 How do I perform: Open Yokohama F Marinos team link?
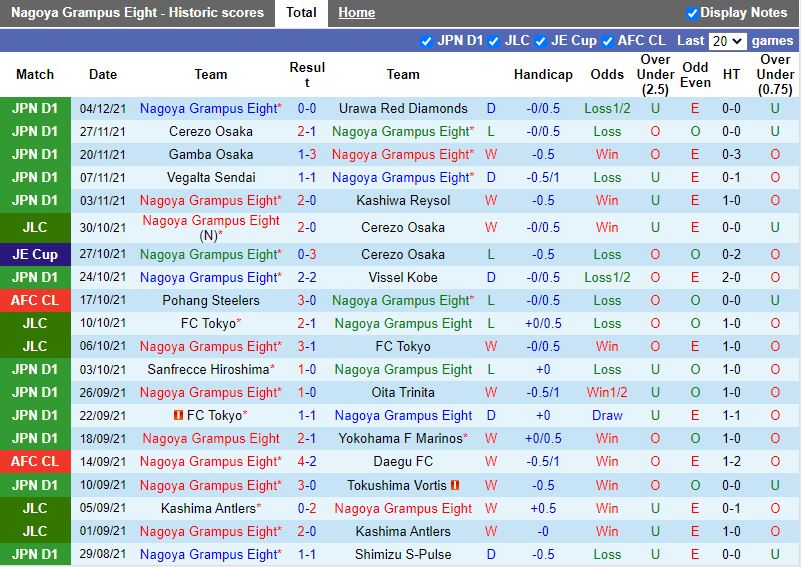(400, 438)
